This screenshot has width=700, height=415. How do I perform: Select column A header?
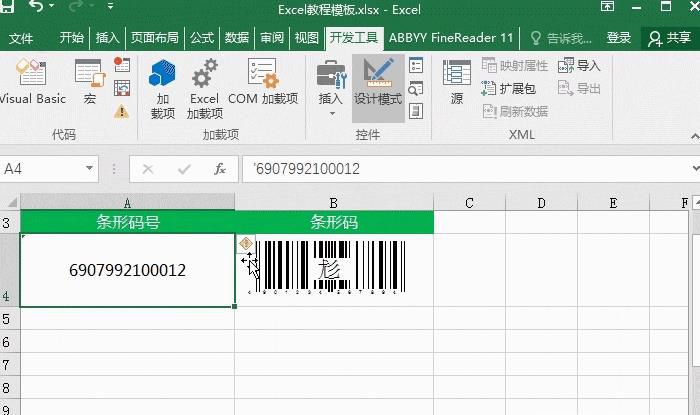point(127,203)
